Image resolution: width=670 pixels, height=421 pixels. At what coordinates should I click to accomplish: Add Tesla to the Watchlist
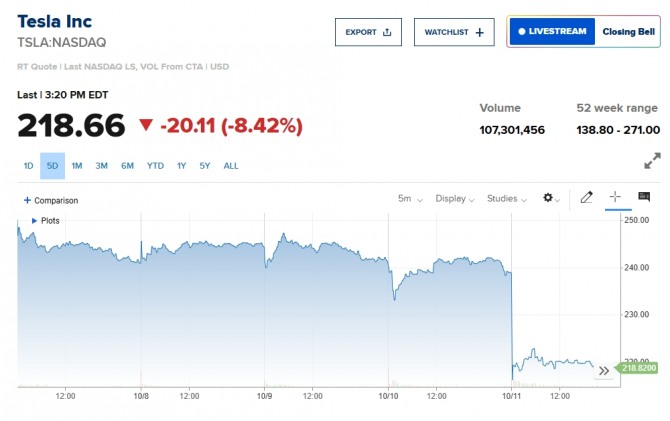[454, 32]
